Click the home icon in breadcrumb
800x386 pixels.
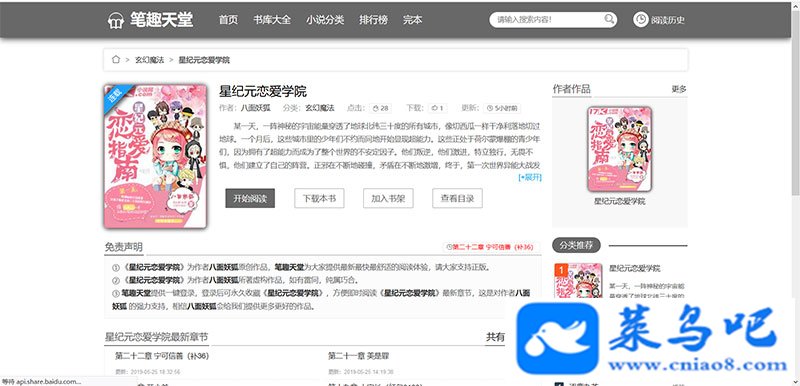116,60
